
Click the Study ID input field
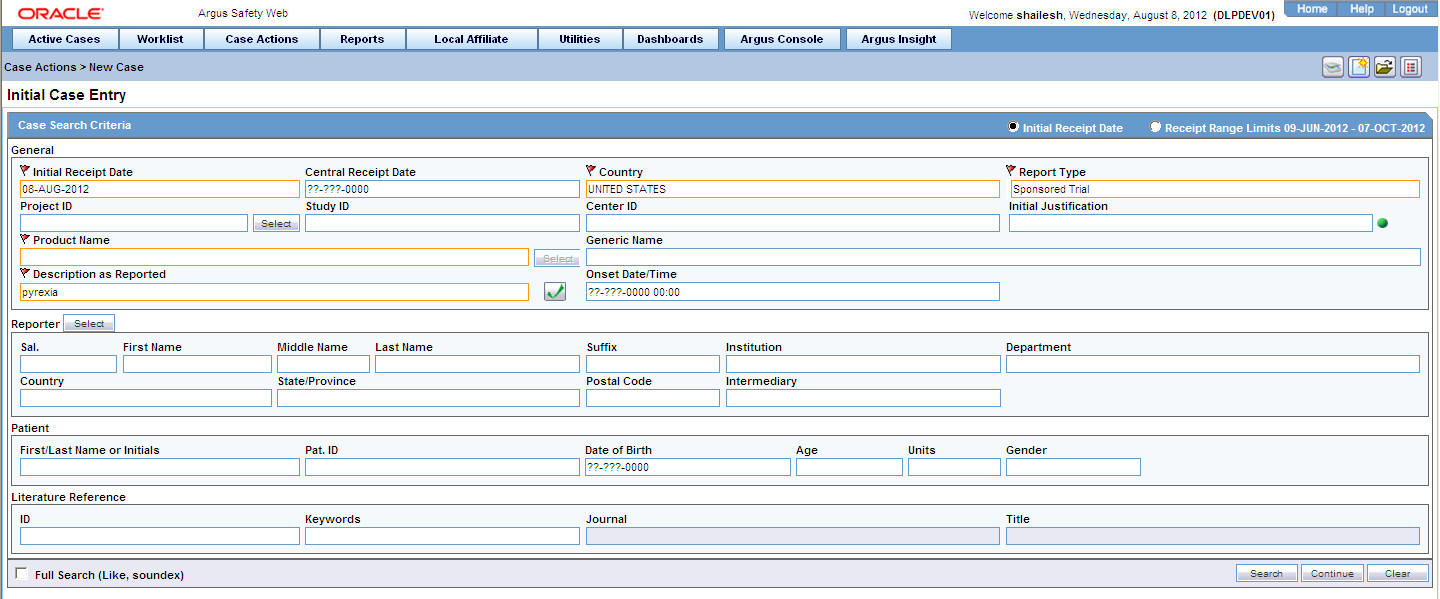click(x=442, y=223)
